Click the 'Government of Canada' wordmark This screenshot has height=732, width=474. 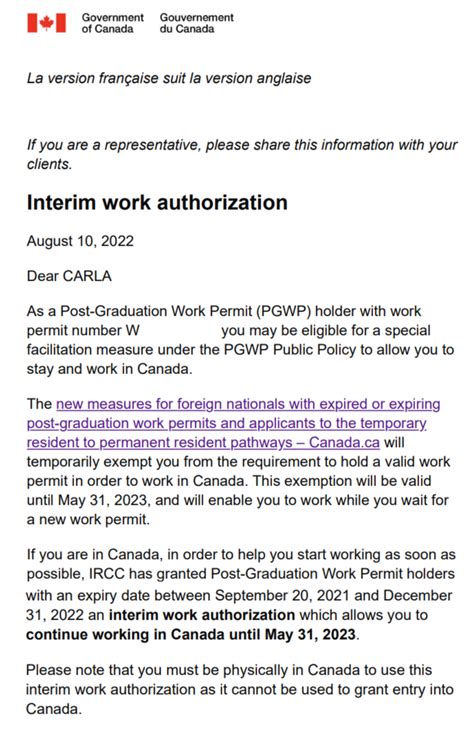pyautogui.click(x=113, y=23)
